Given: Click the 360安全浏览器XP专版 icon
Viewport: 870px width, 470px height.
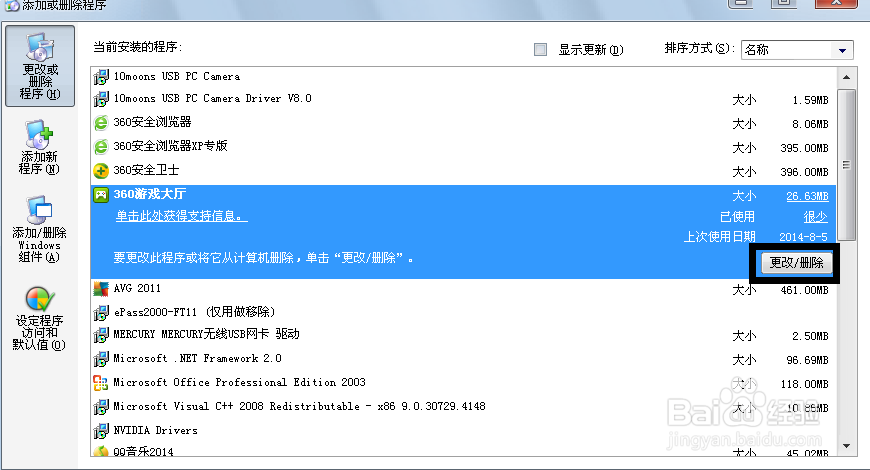Looking at the screenshot, I should coord(101,146).
